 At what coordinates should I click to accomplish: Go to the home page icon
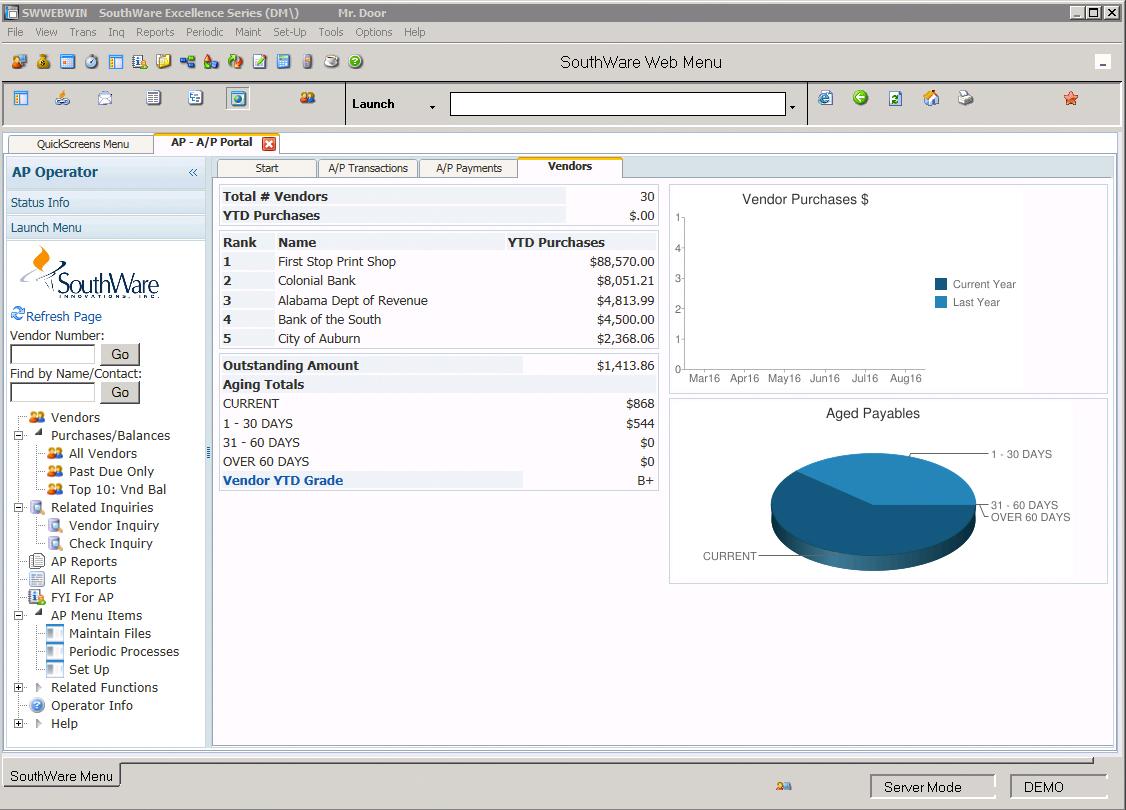click(931, 98)
